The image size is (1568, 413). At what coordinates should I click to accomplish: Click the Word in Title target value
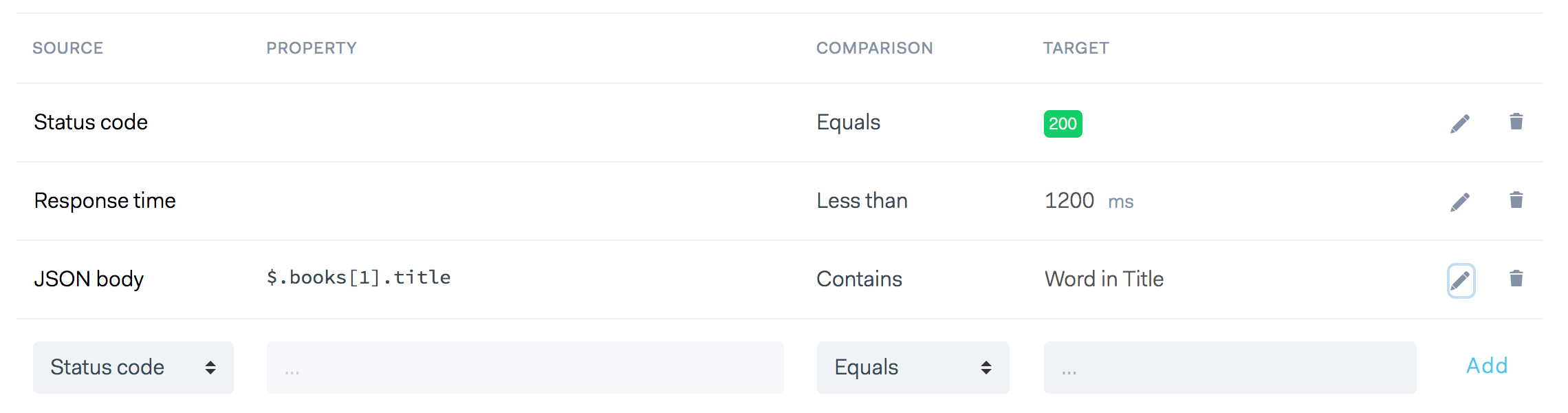click(x=1103, y=279)
